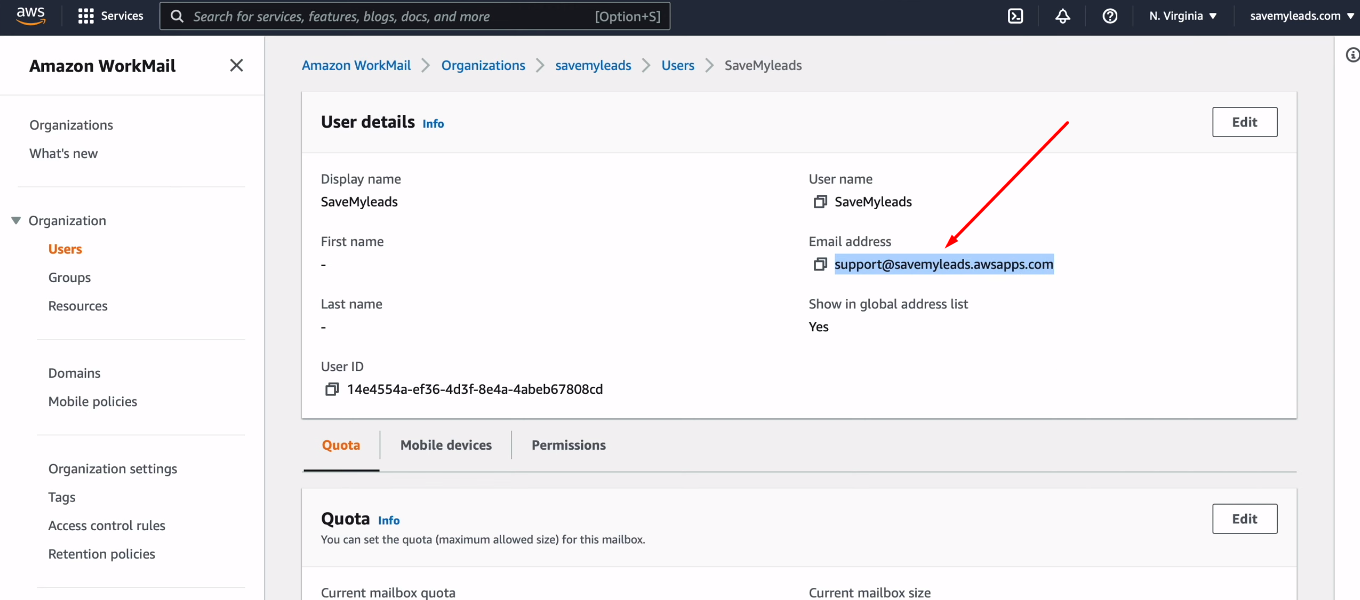Open What's new in the sidebar
Viewport: 1360px width, 600px height.
[x=64, y=153]
